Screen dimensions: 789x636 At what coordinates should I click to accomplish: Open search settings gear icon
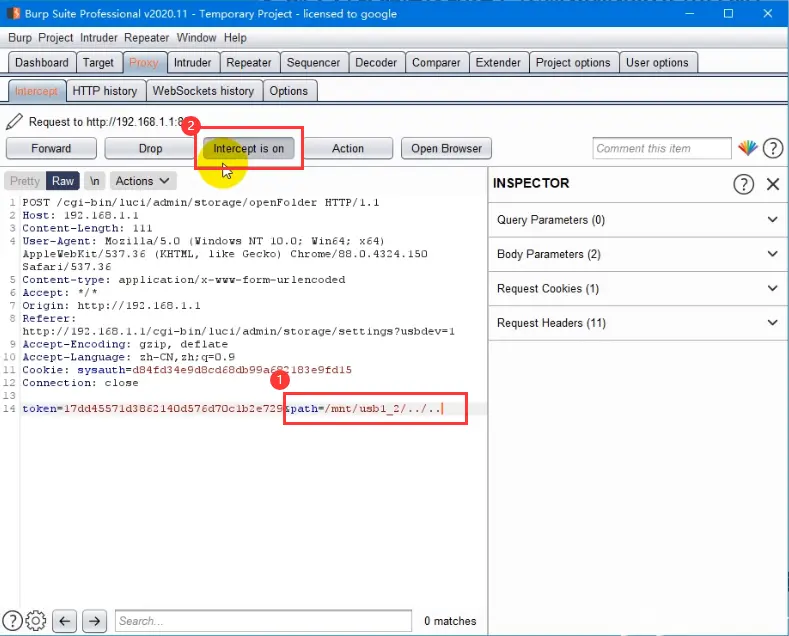36,620
